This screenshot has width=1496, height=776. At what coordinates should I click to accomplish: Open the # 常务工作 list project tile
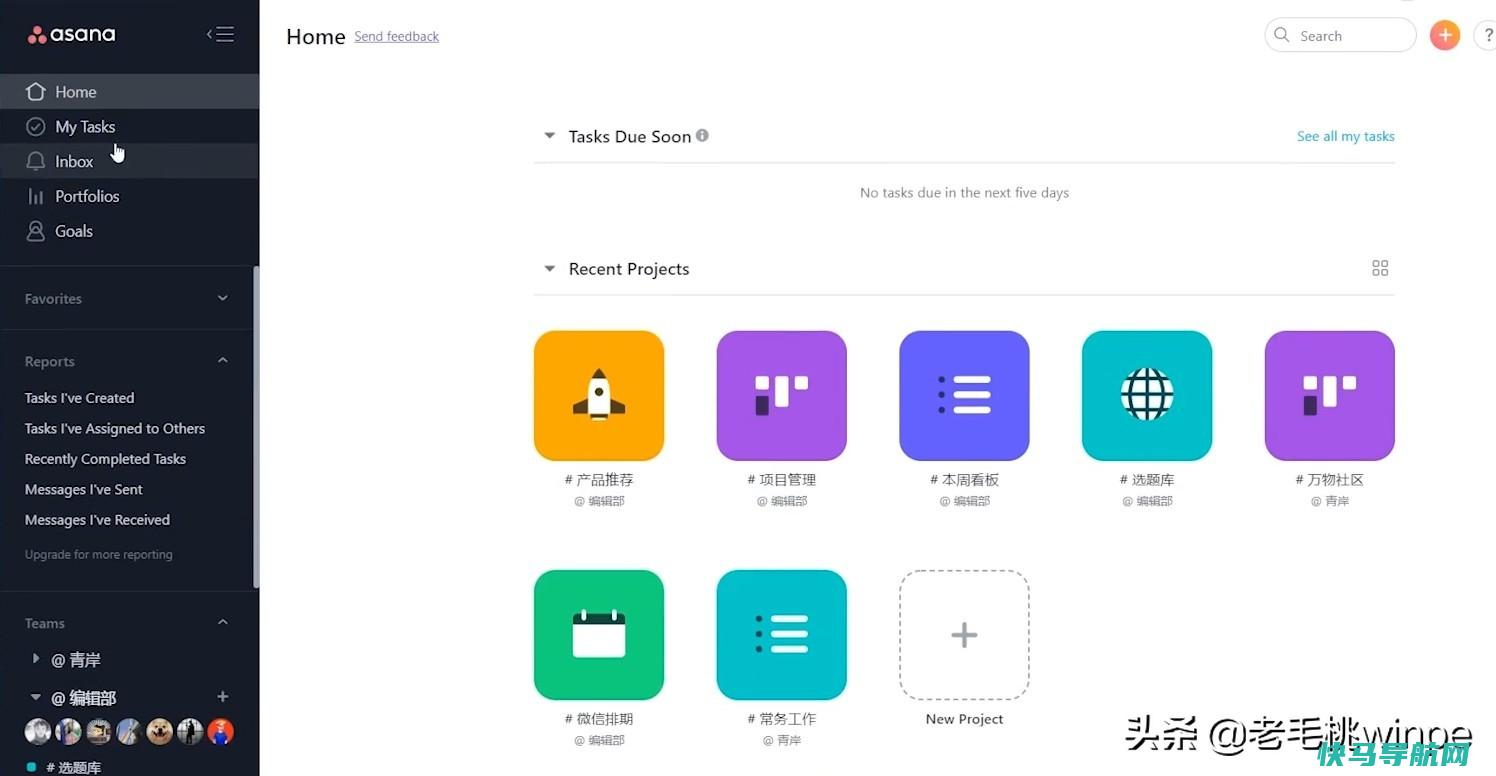pos(782,635)
